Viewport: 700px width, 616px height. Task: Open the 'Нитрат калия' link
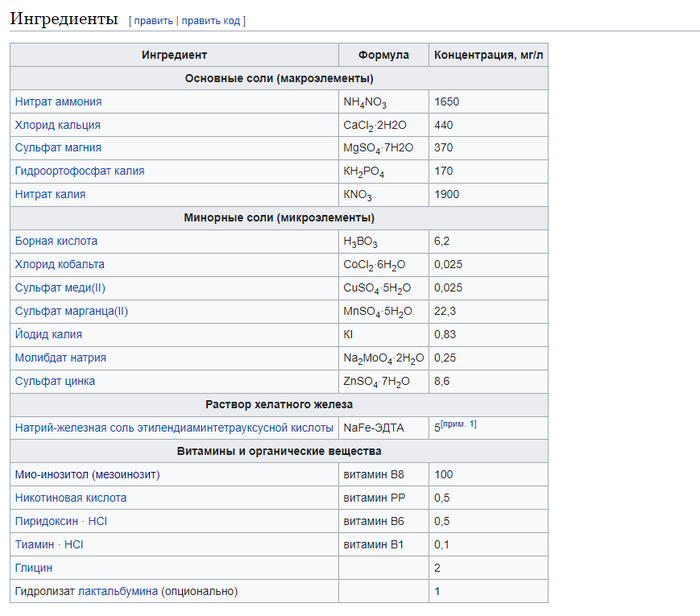[50, 194]
